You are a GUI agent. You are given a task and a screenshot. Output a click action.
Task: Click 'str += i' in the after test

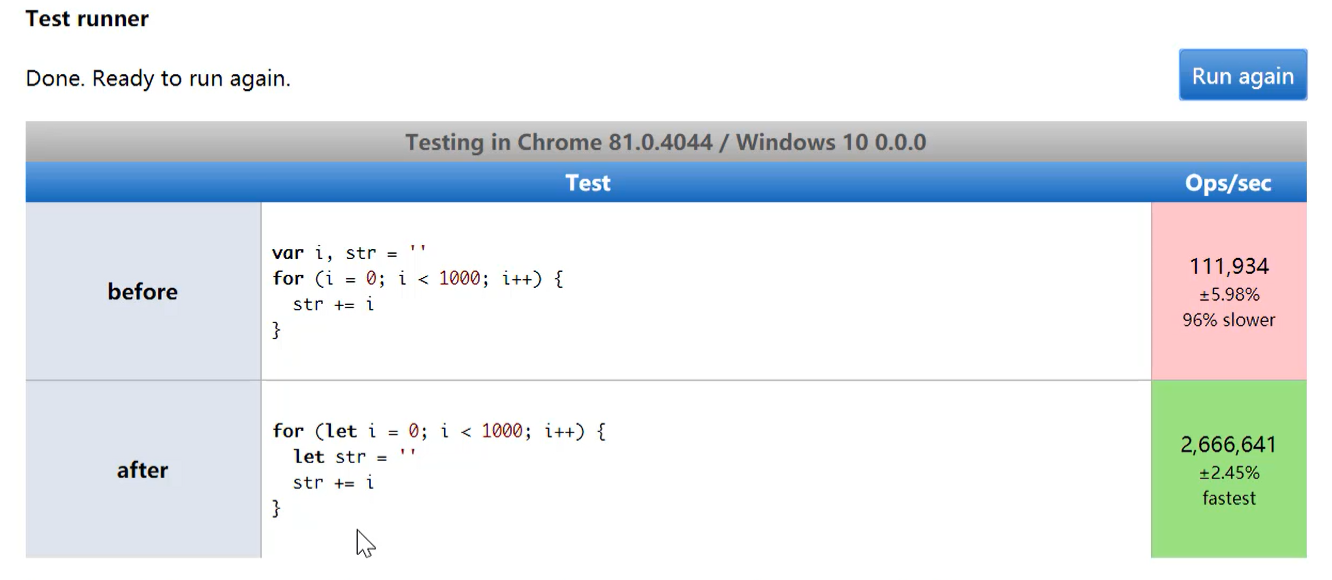[x=333, y=483]
